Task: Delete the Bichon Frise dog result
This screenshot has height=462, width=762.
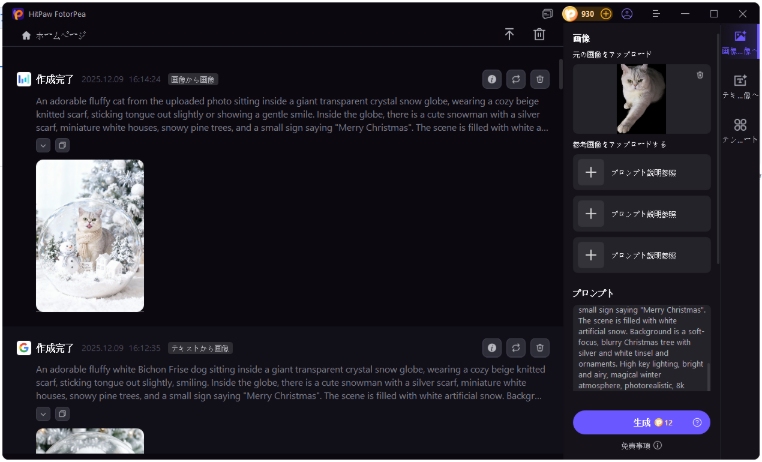Action: pyautogui.click(x=540, y=348)
